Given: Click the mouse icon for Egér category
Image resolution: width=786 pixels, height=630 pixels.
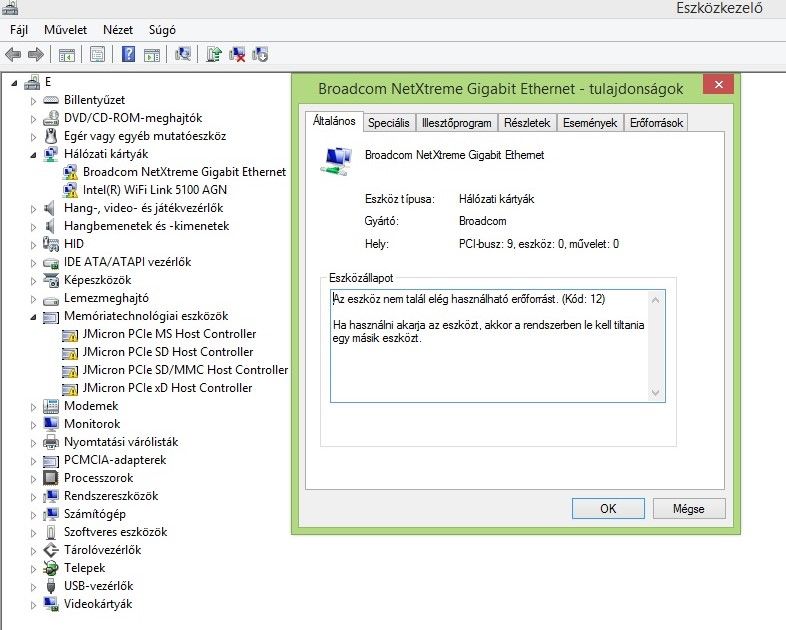Looking at the screenshot, I should pos(51,136).
